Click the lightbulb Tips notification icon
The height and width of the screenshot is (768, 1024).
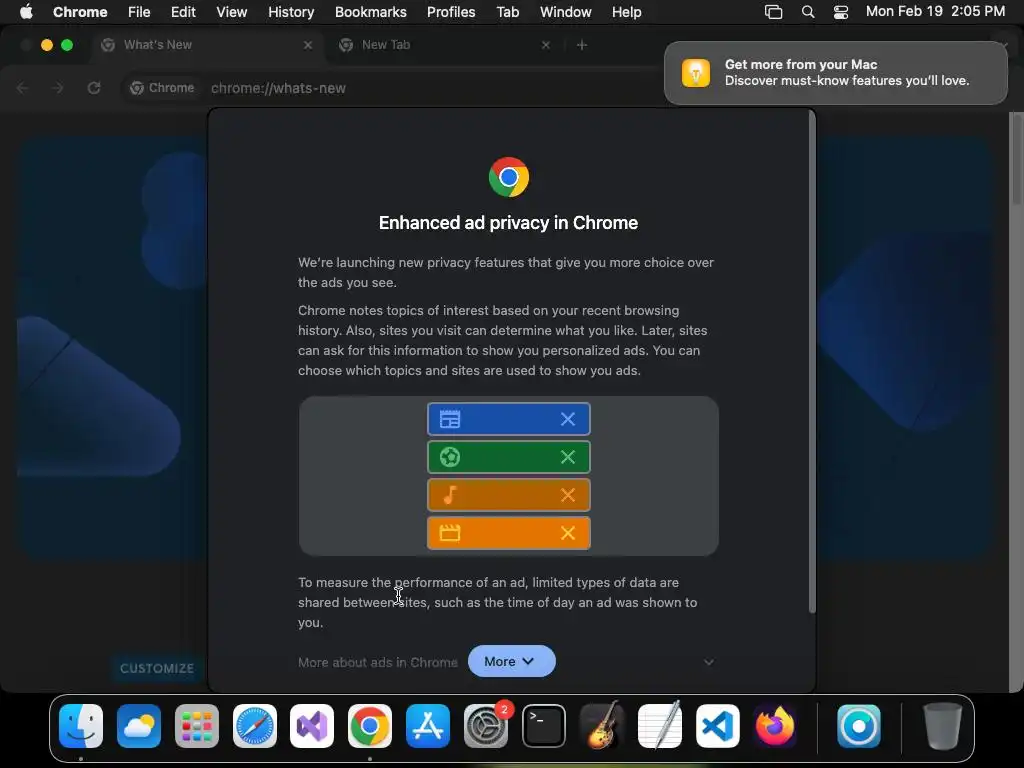(696, 72)
